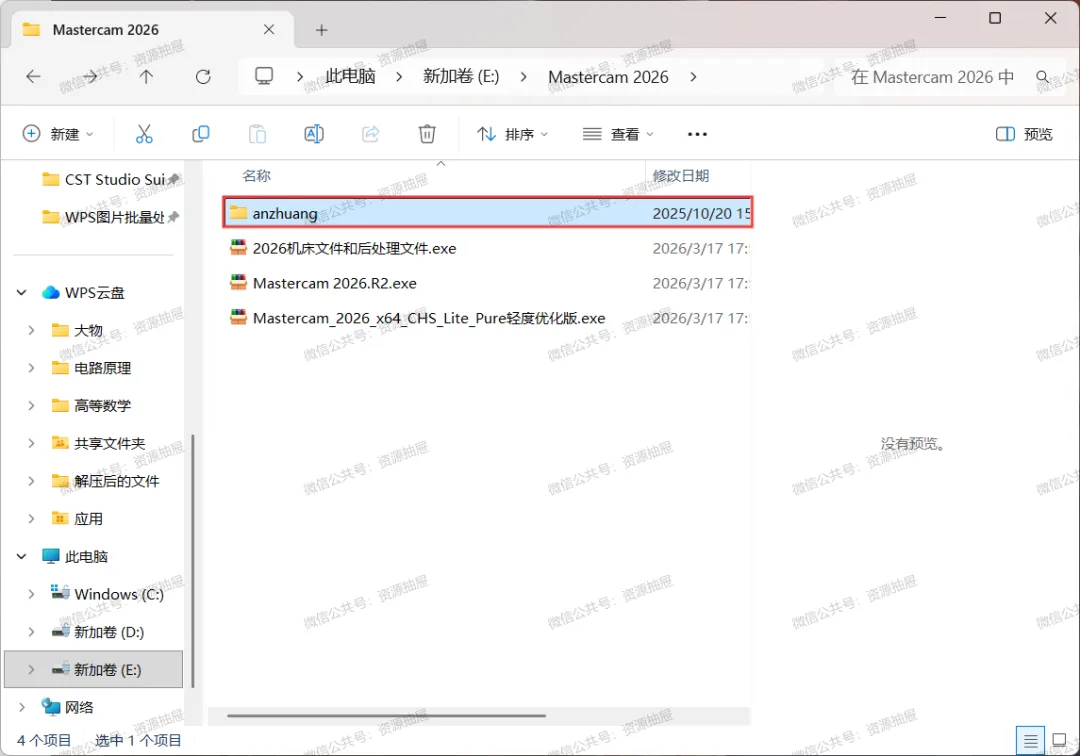Image resolution: width=1080 pixels, height=756 pixels.
Task: Sort by the 修改日期 column header
Action: (681, 176)
